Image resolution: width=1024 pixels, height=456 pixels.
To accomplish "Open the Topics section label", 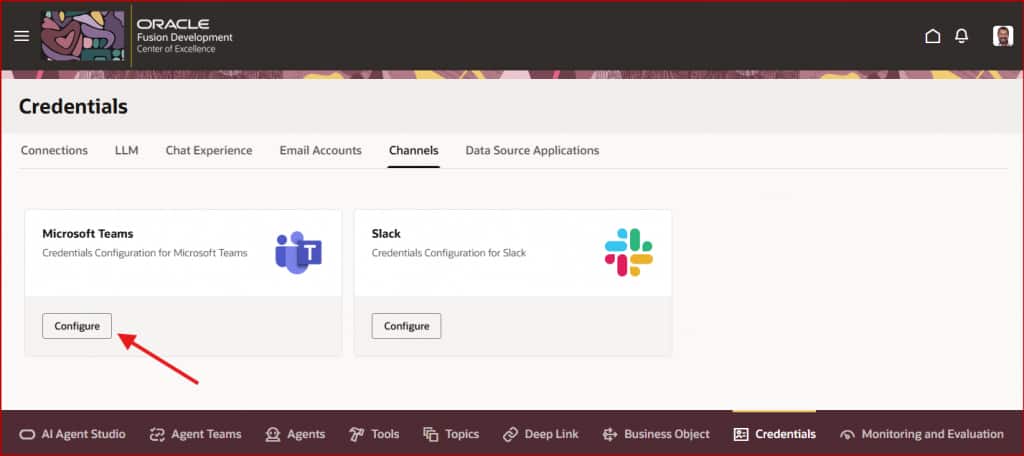I will pos(462,434).
